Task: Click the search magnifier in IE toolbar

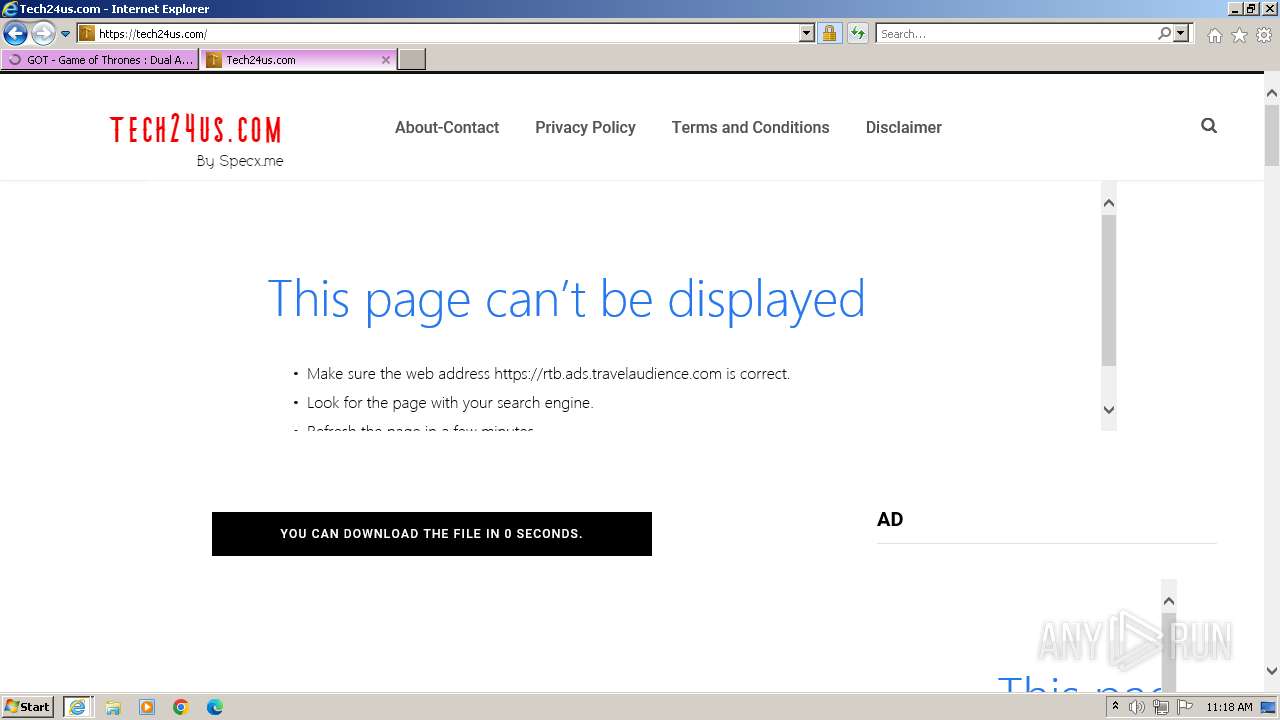Action: pyautogui.click(x=1164, y=34)
